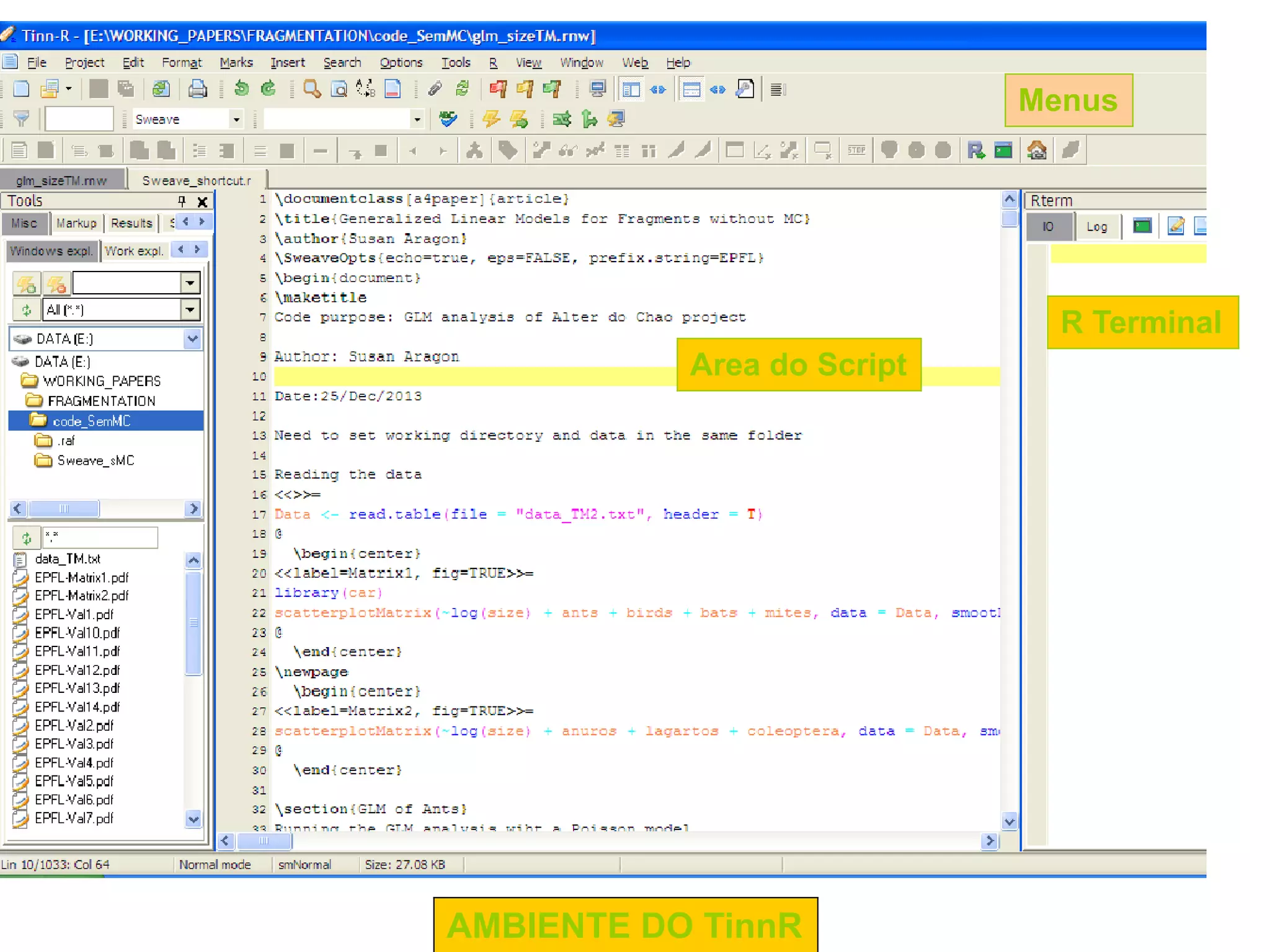Click the reload file icon

point(161,89)
